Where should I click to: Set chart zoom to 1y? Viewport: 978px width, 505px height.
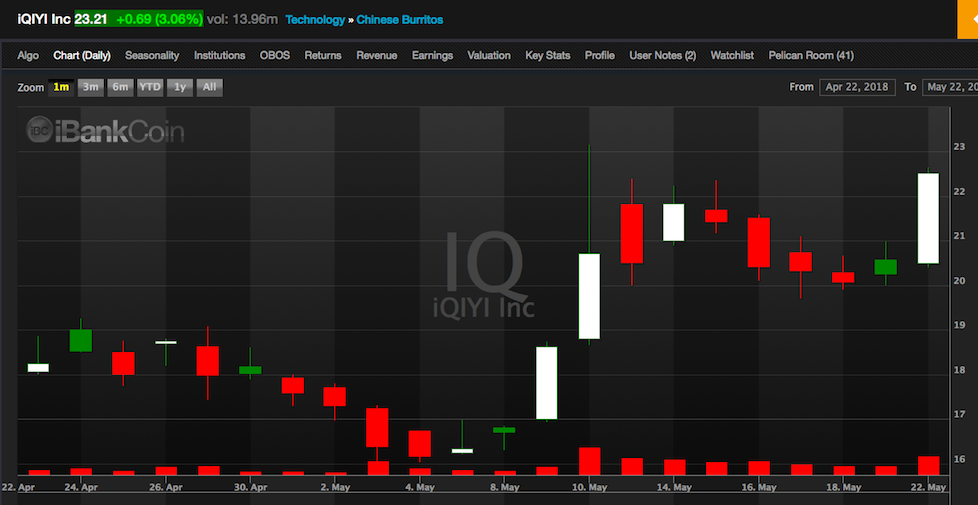pos(180,87)
